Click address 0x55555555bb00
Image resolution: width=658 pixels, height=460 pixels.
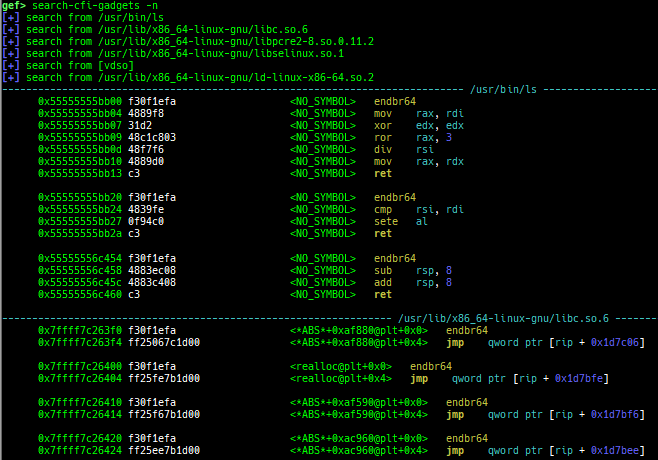[80, 102]
